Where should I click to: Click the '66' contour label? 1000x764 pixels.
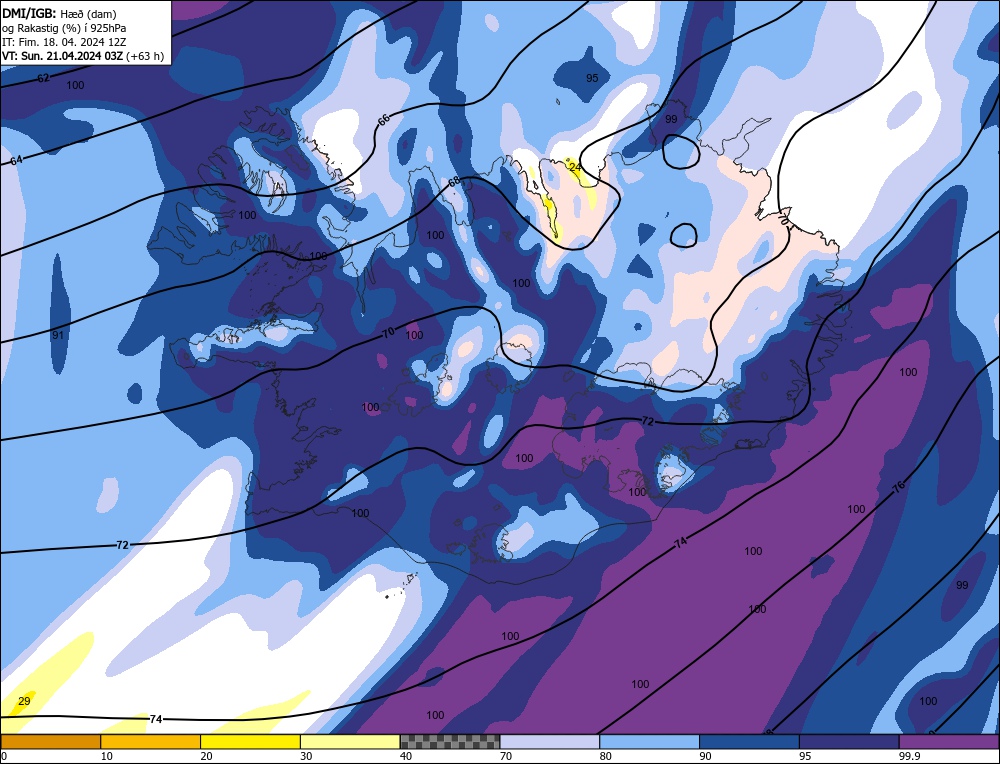pos(383,120)
